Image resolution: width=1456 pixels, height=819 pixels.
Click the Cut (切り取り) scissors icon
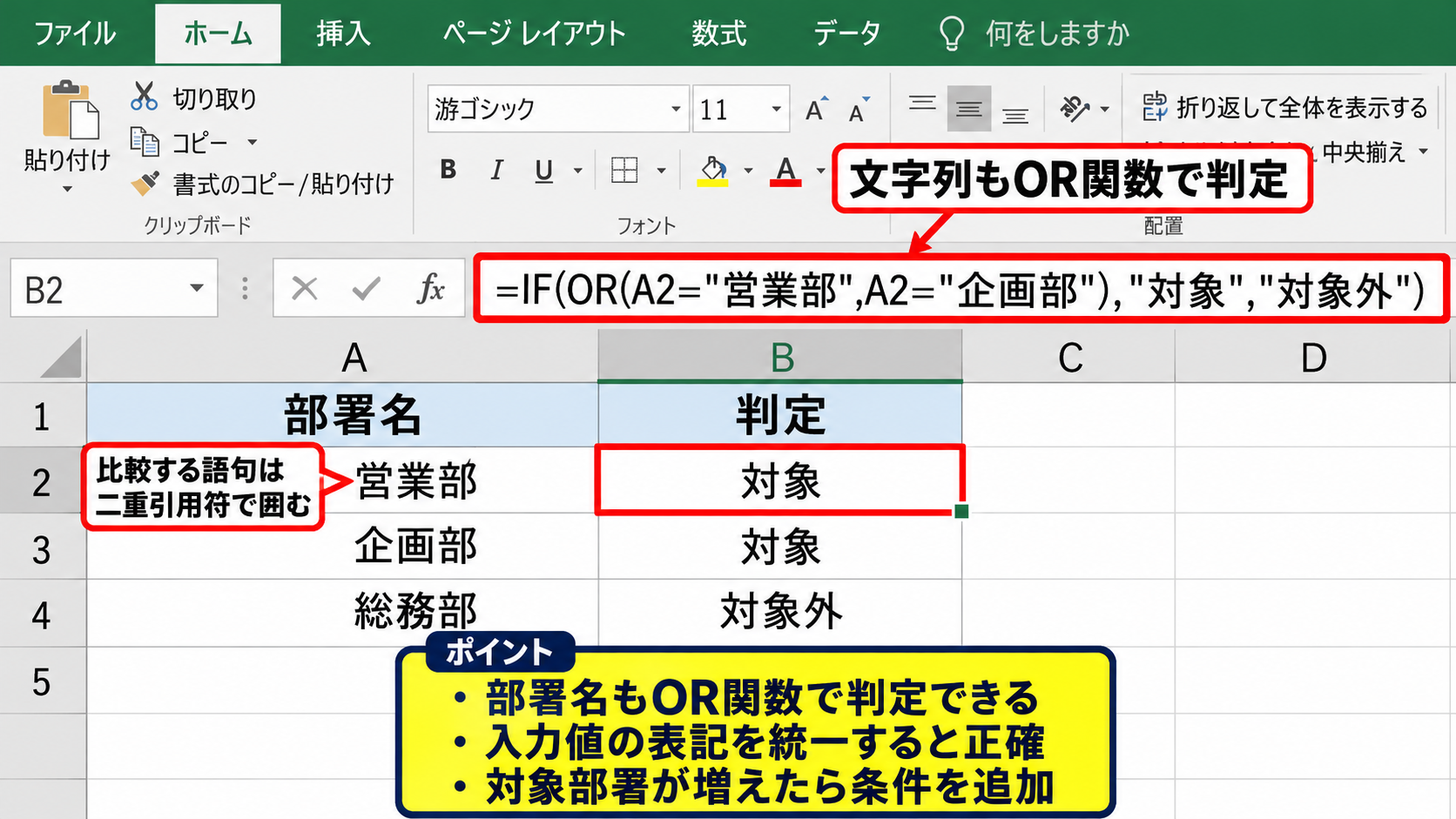coord(144,97)
